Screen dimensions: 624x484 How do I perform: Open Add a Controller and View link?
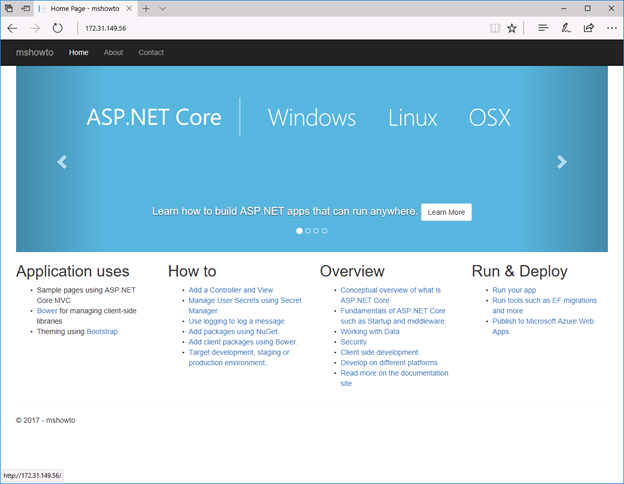point(231,290)
